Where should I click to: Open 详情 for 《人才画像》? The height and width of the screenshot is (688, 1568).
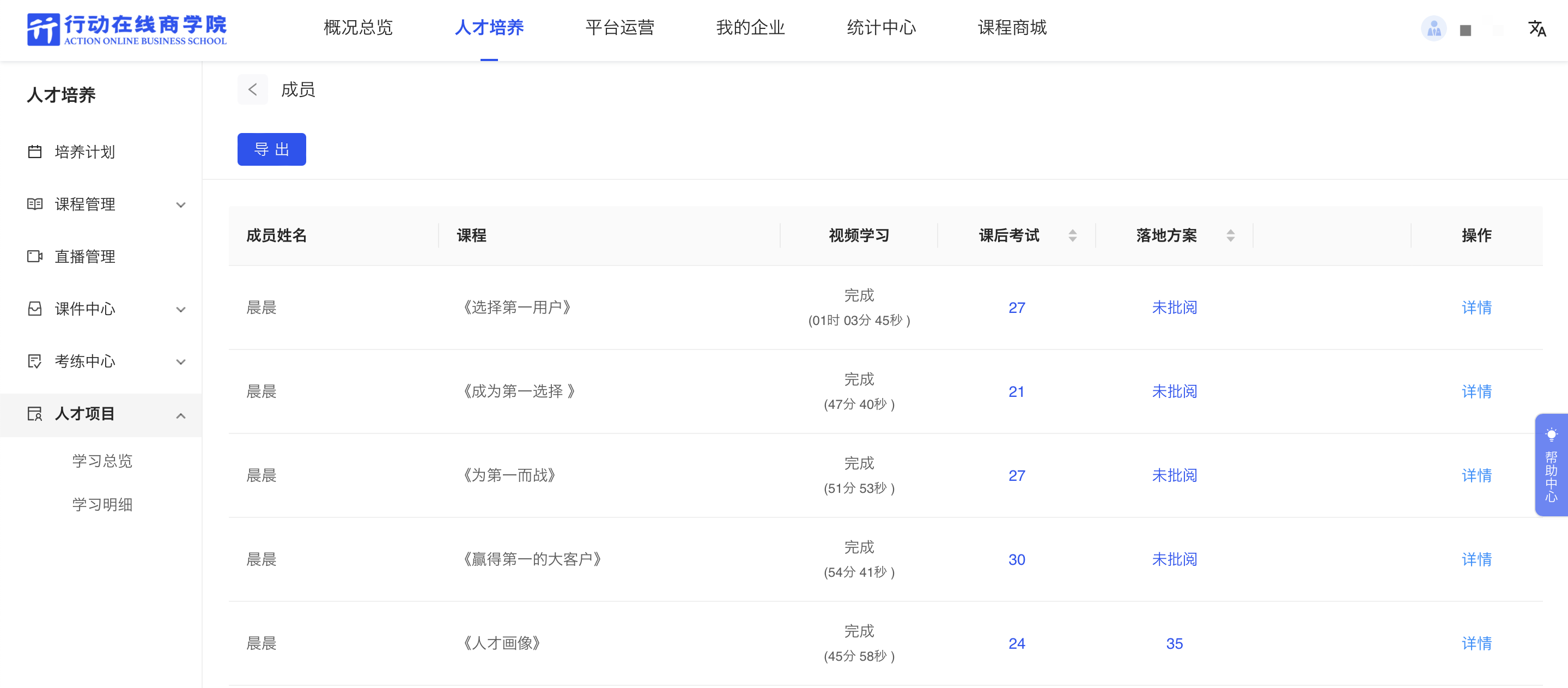pyautogui.click(x=1476, y=643)
